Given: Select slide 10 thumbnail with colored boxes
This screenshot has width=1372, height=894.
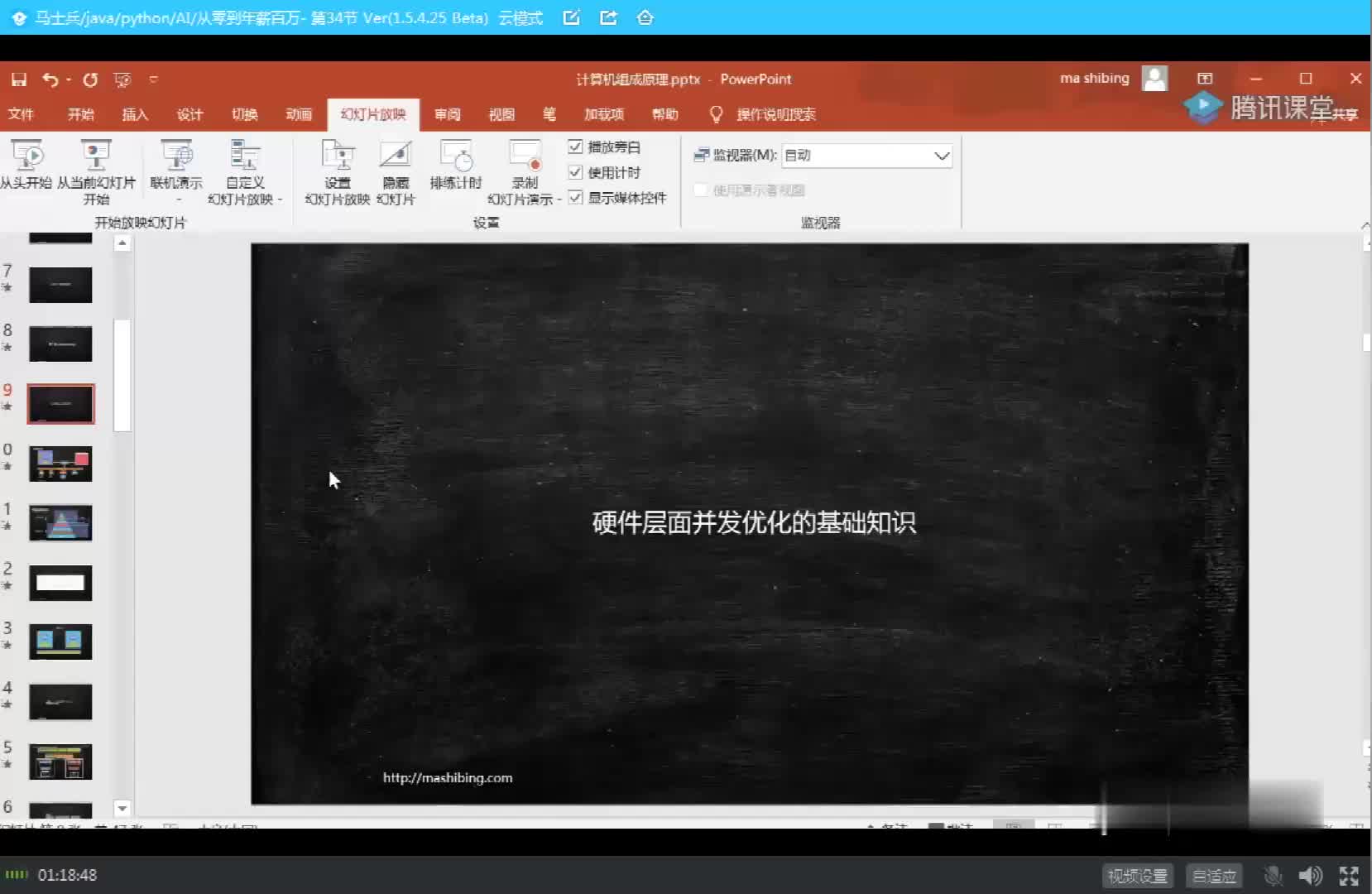Looking at the screenshot, I should click(x=60, y=464).
